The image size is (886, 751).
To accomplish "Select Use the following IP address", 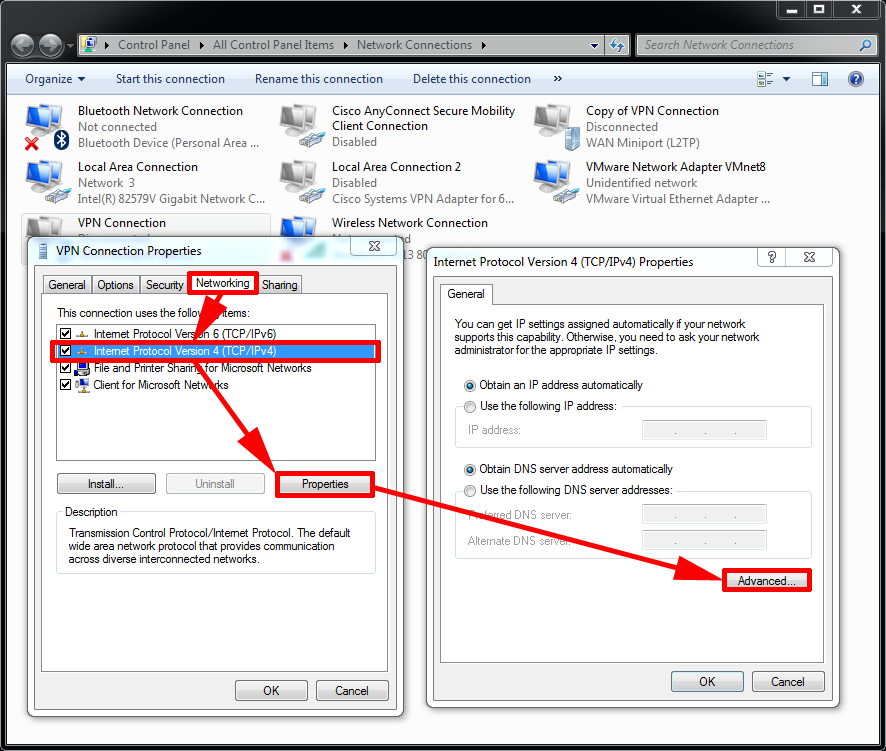I will pos(470,407).
